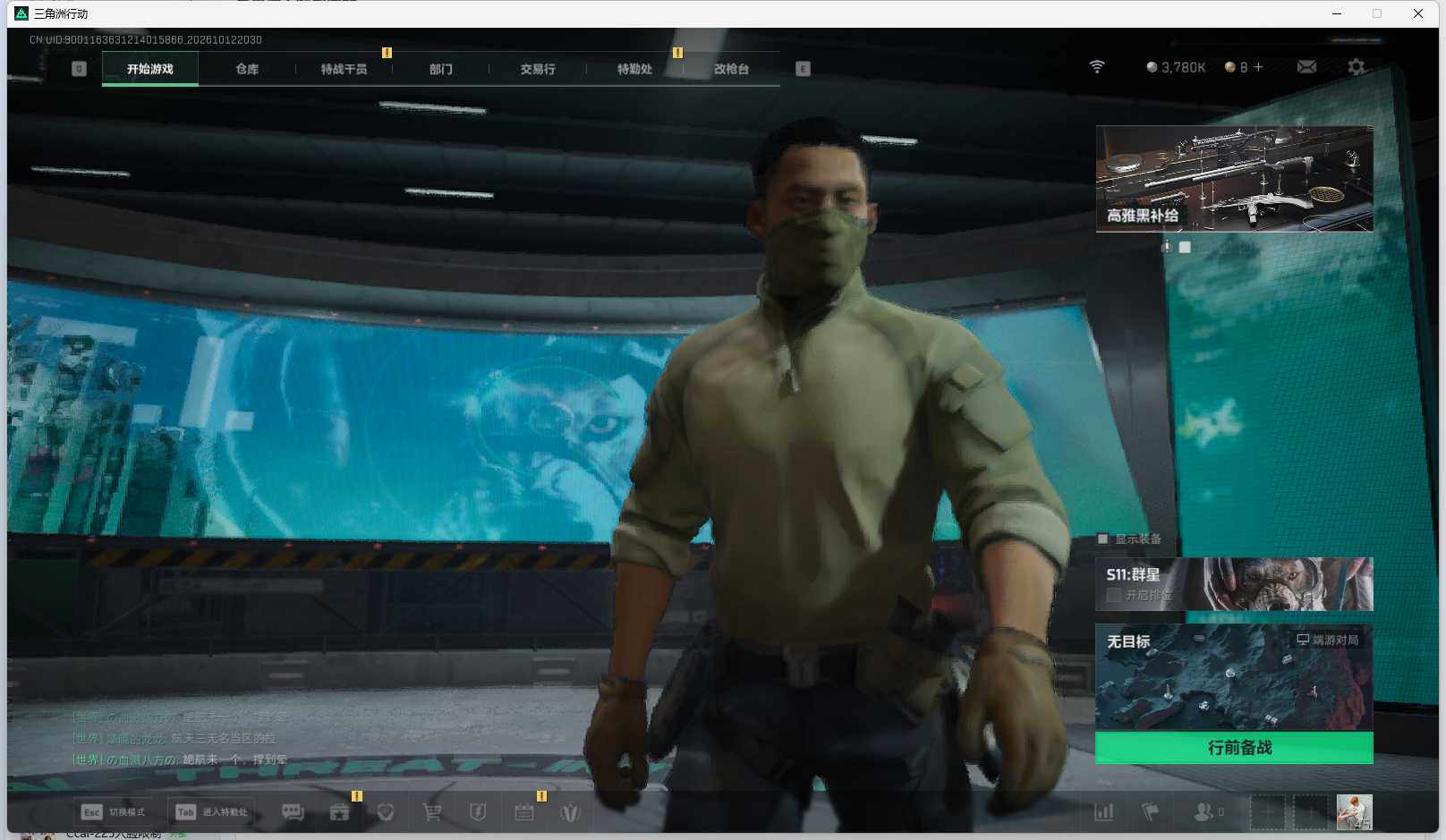Viewport: 1446px width, 840px height.
Task: Open the statistics bar chart icon
Action: click(1104, 812)
